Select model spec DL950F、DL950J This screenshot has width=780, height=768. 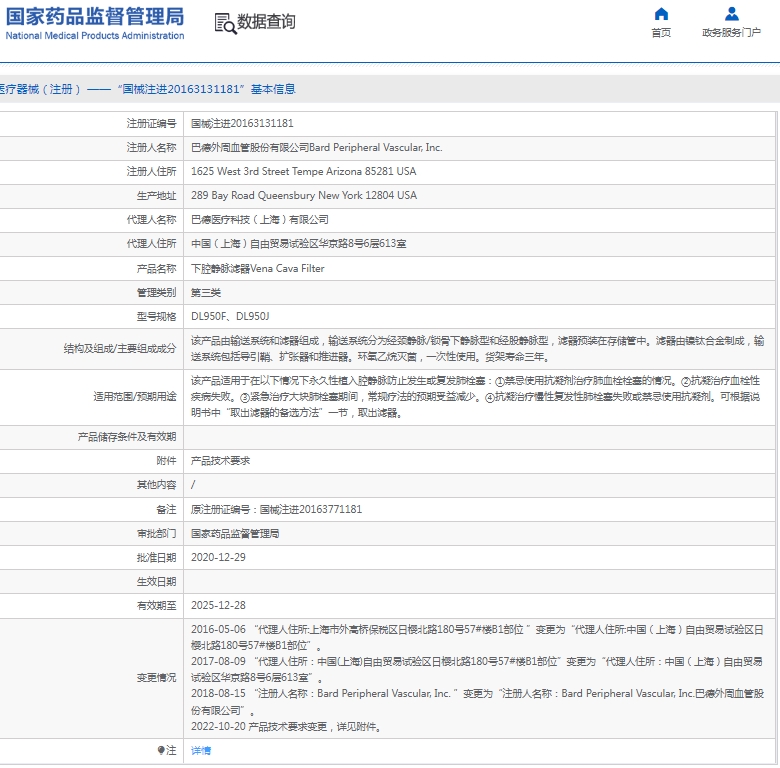(x=230, y=316)
